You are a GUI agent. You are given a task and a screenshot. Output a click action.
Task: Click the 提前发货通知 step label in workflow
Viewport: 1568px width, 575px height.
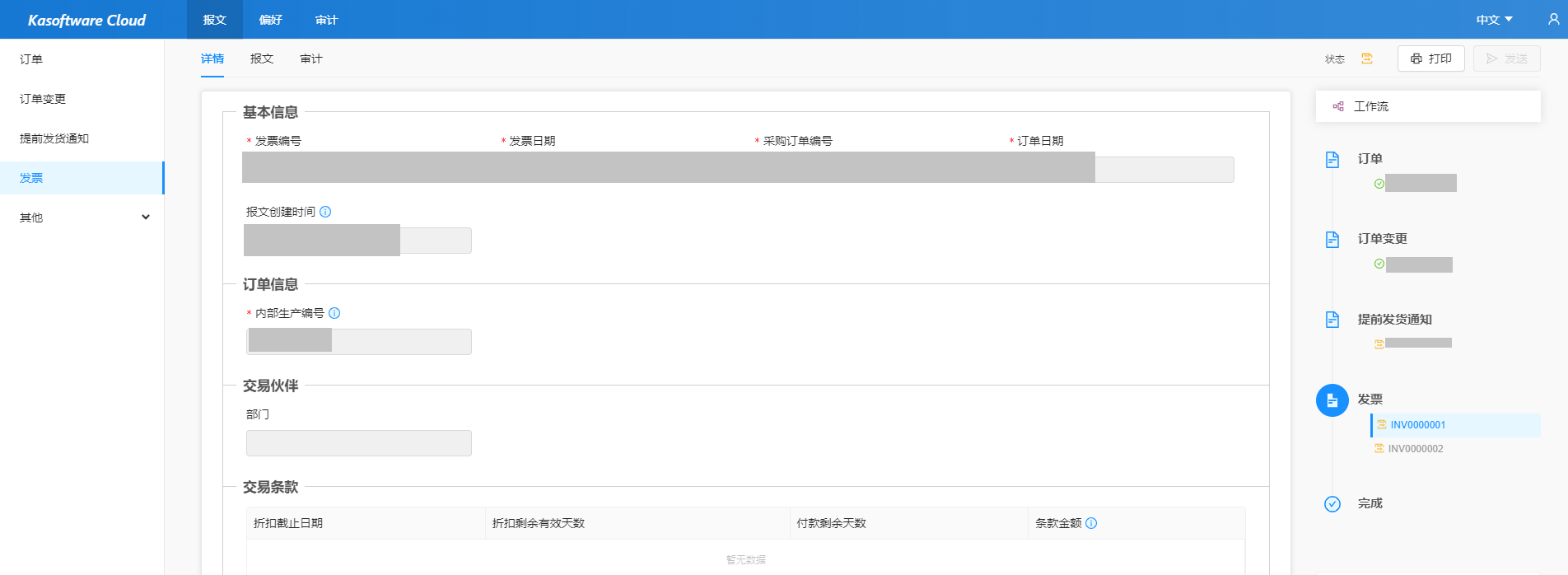[1395, 320]
